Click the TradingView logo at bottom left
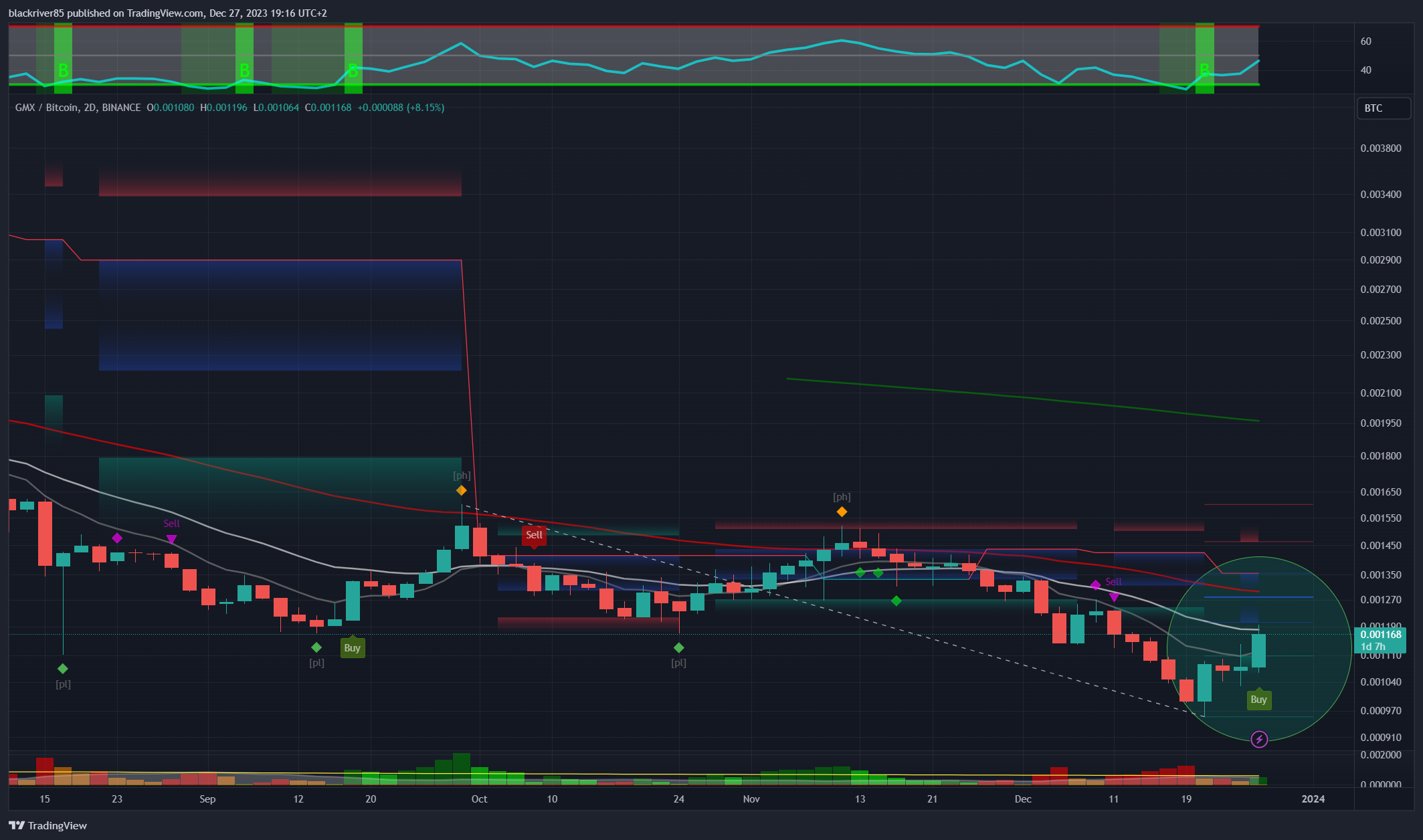This screenshot has width=1423, height=840. click(x=48, y=825)
